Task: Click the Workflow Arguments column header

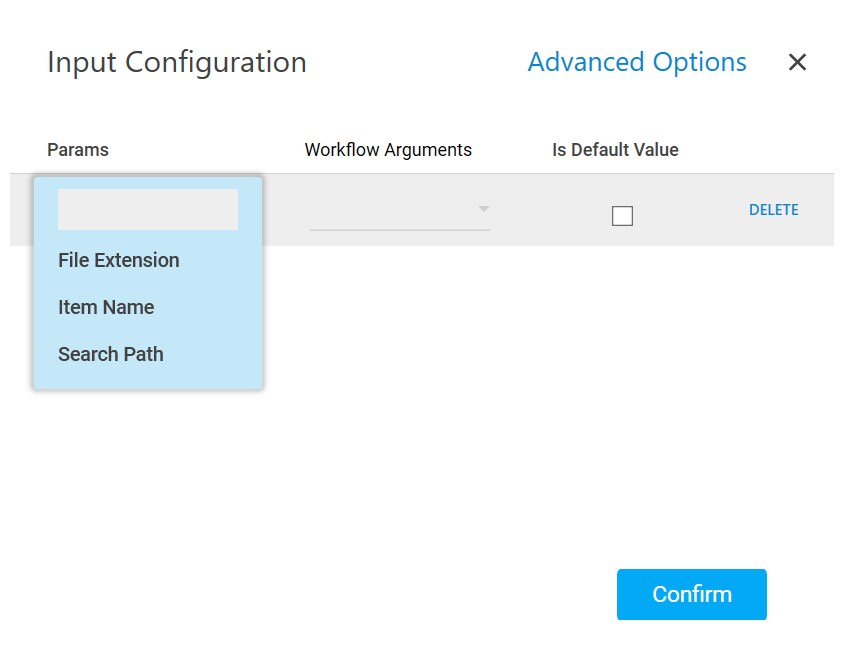Action: tap(388, 150)
